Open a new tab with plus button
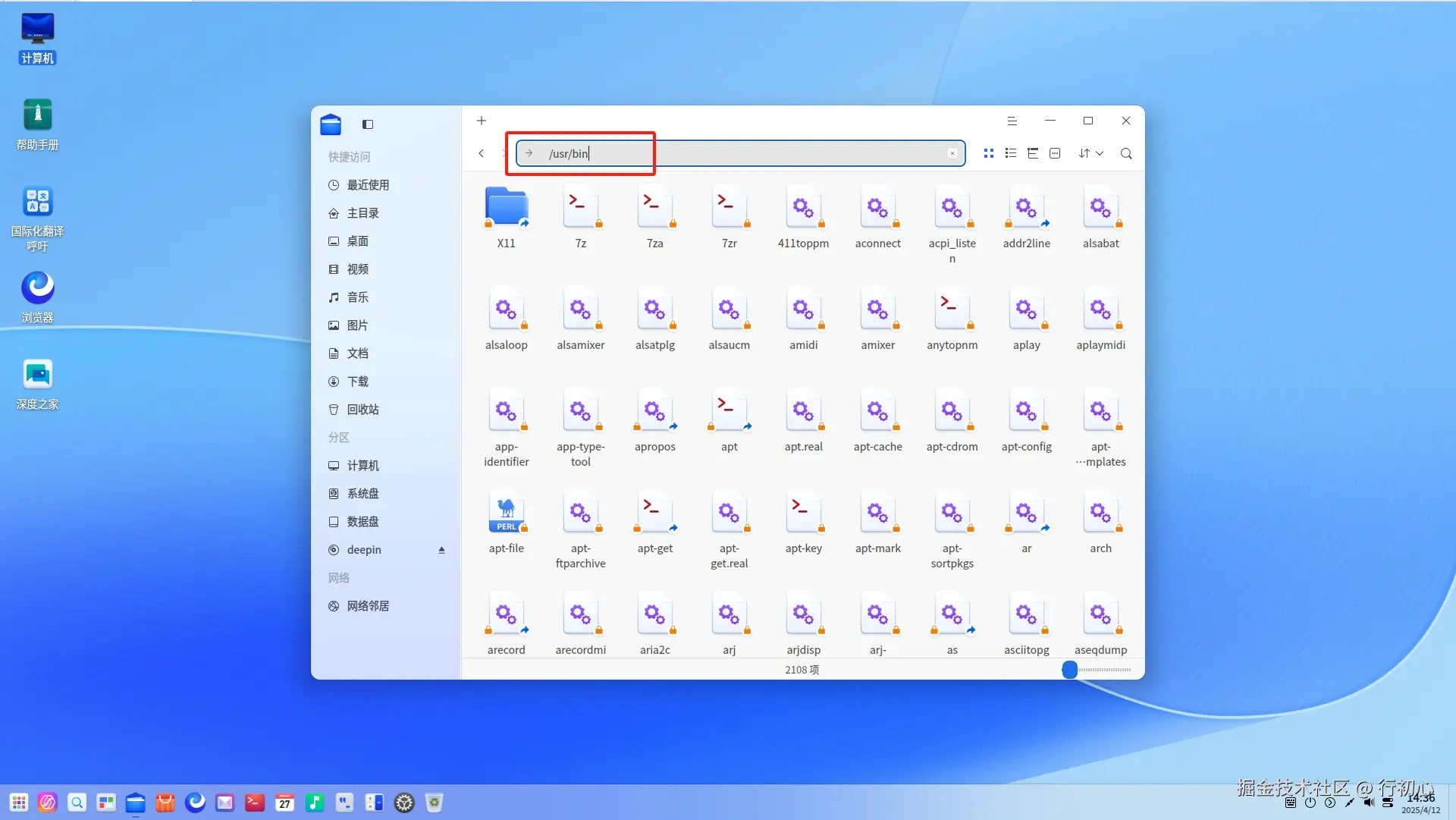The image size is (1456, 820). coord(481,121)
